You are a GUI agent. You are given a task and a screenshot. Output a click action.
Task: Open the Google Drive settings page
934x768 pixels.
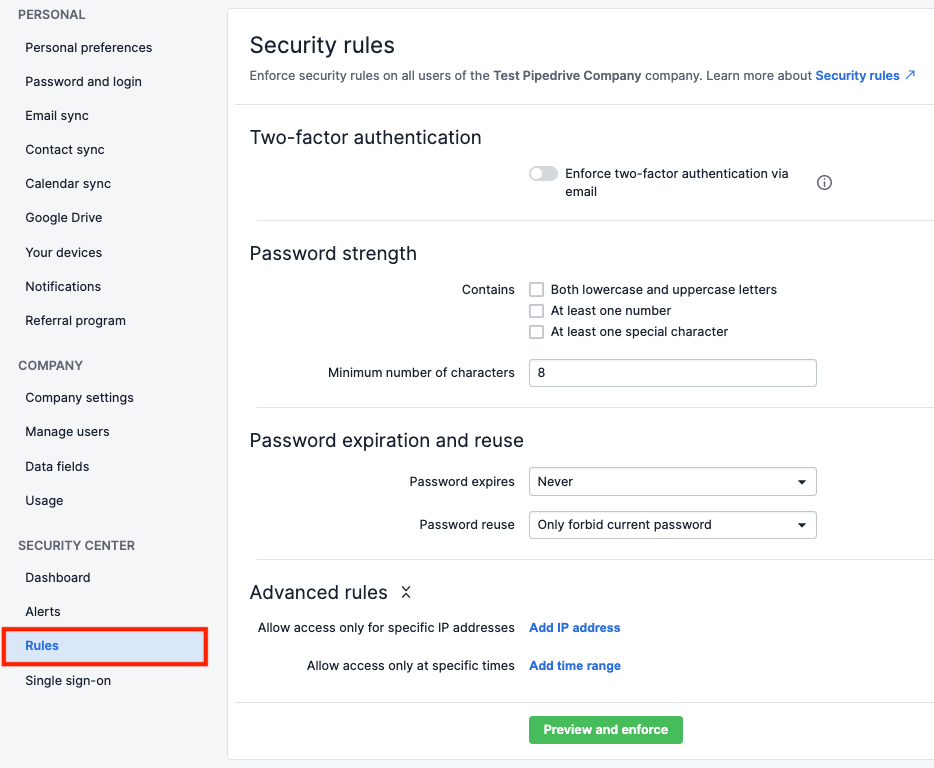(x=64, y=218)
